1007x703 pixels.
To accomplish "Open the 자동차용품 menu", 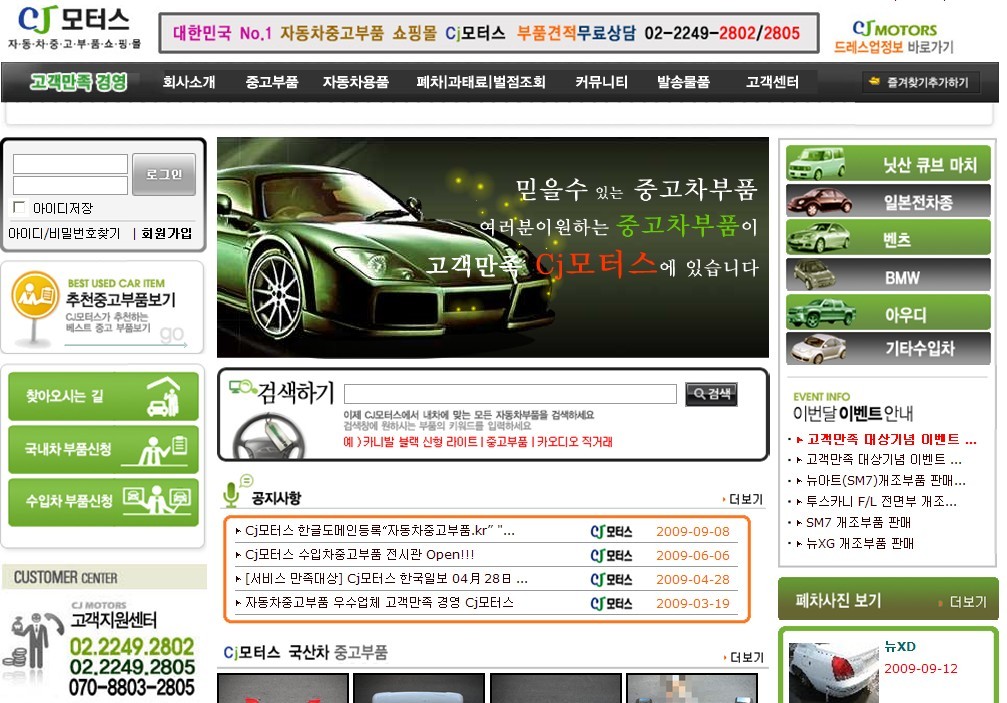I will pyautogui.click(x=356, y=82).
